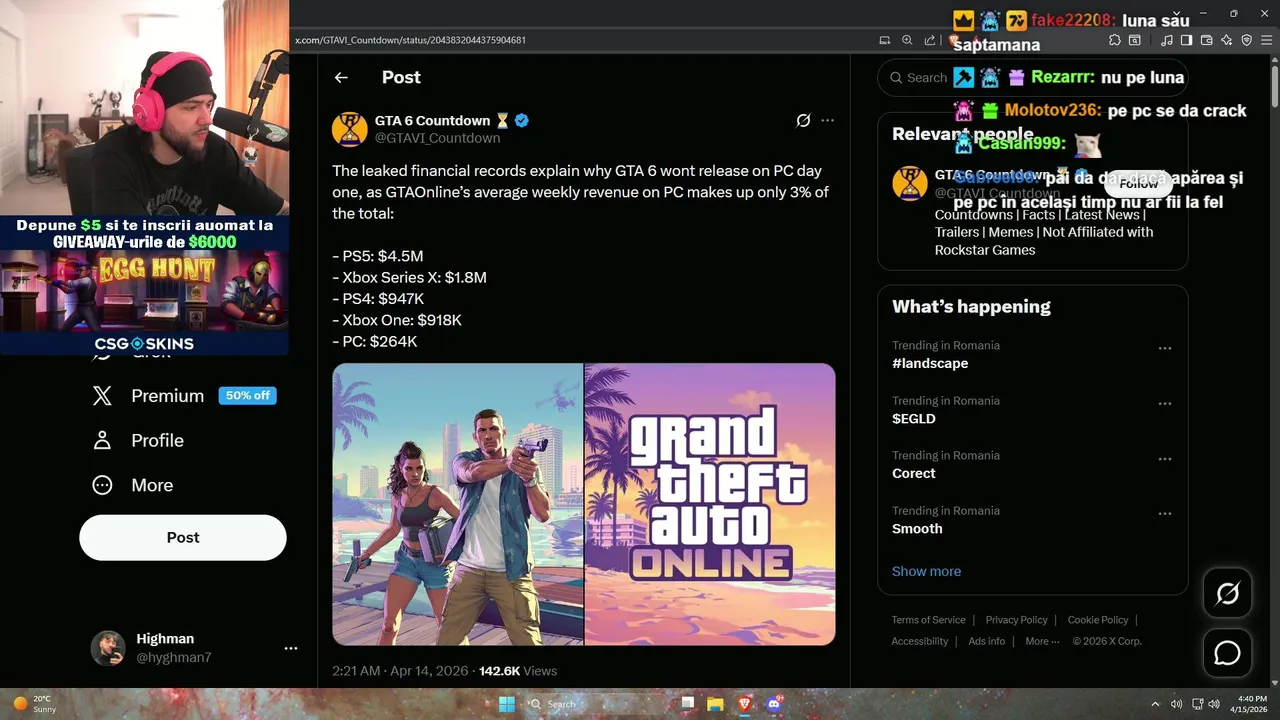This screenshot has height=720, width=1280.
Task: Open the tweet's three-dot more menu
Action: click(827, 121)
